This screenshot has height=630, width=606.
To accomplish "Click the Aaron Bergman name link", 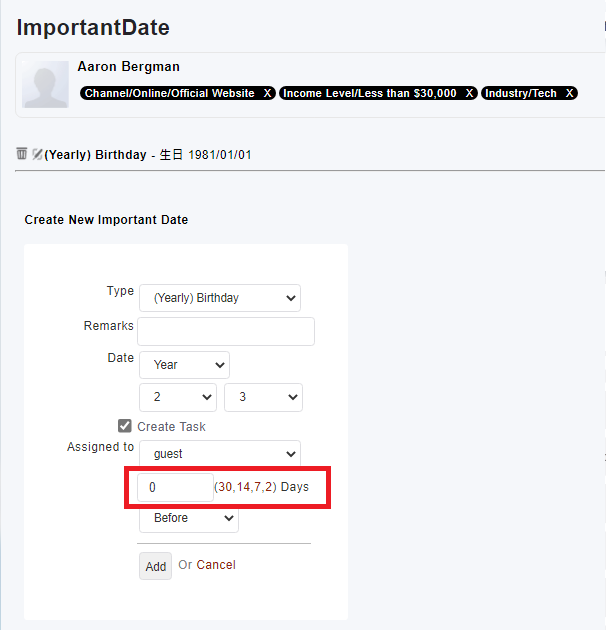I will [129, 67].
